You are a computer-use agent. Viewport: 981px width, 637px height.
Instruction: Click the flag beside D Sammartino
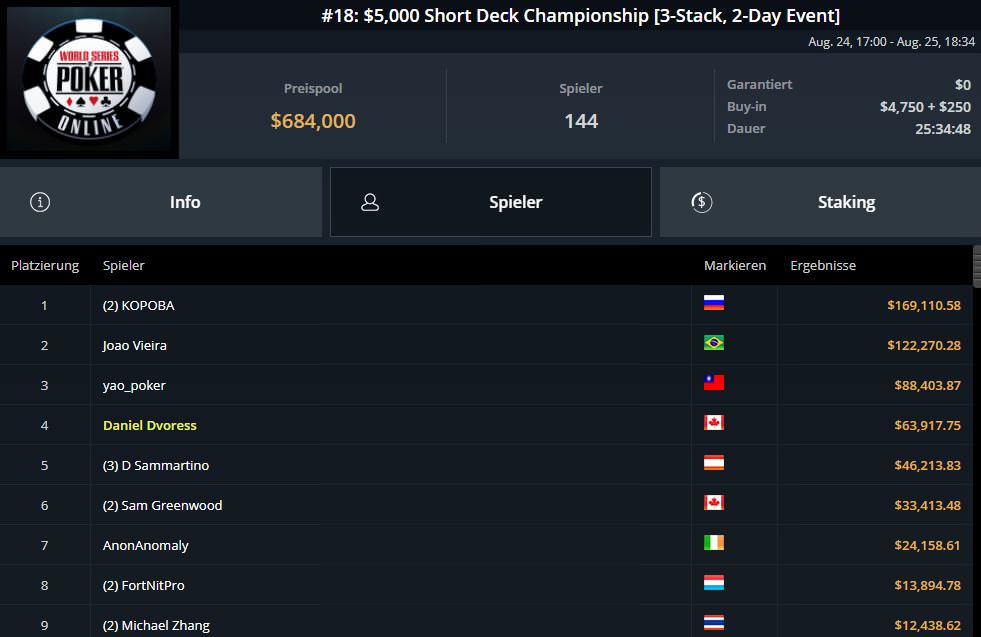714,463
